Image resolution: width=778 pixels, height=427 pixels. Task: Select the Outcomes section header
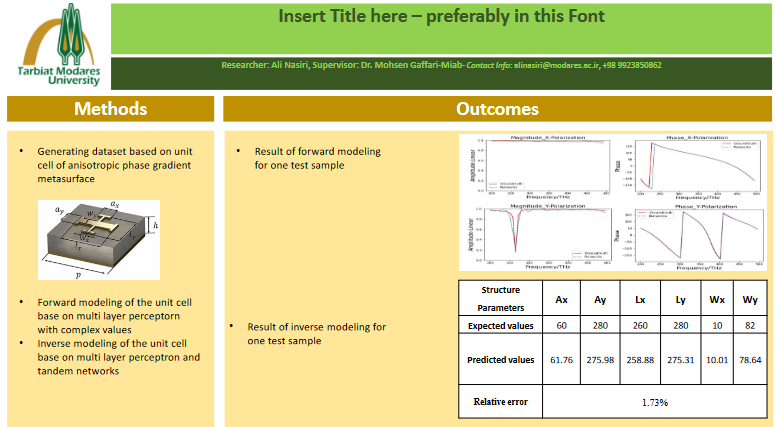[497, 109]
